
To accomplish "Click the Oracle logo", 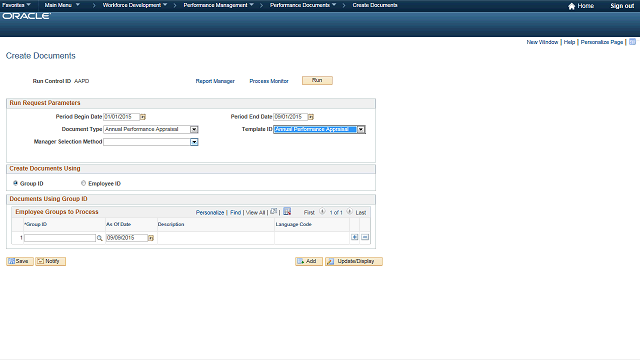I will coord(27,16).
